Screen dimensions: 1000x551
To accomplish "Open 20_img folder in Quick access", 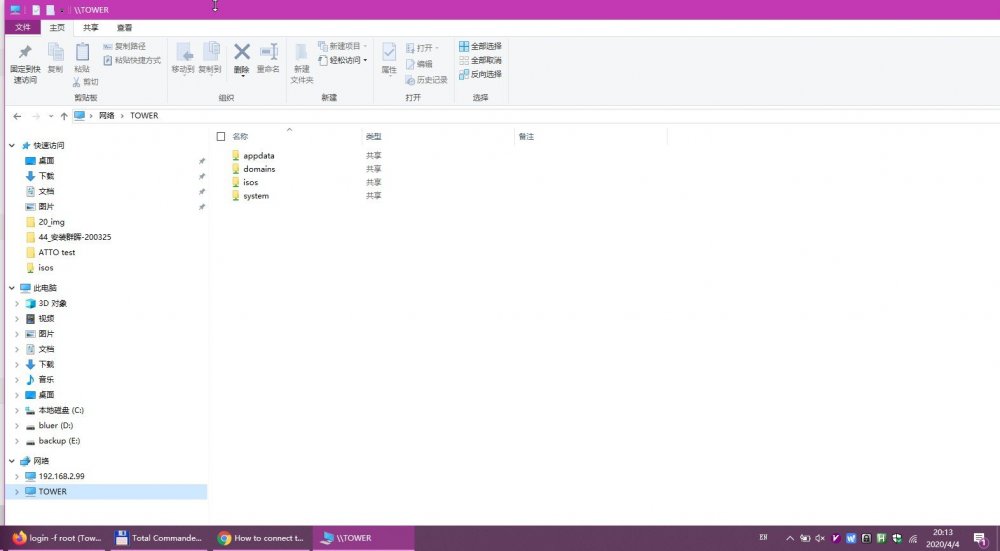I will 51,222.
